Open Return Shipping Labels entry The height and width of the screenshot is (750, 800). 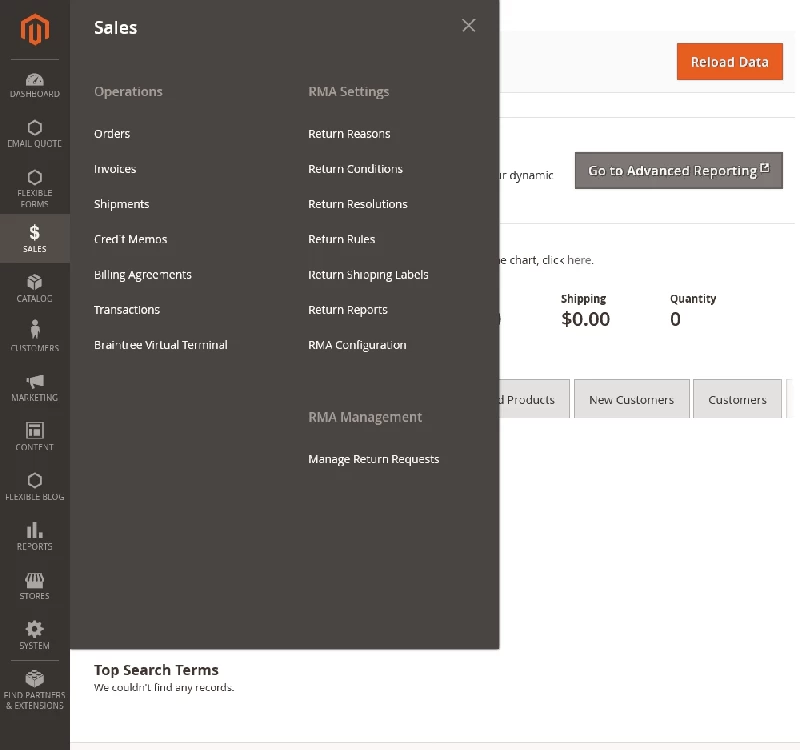368,274
